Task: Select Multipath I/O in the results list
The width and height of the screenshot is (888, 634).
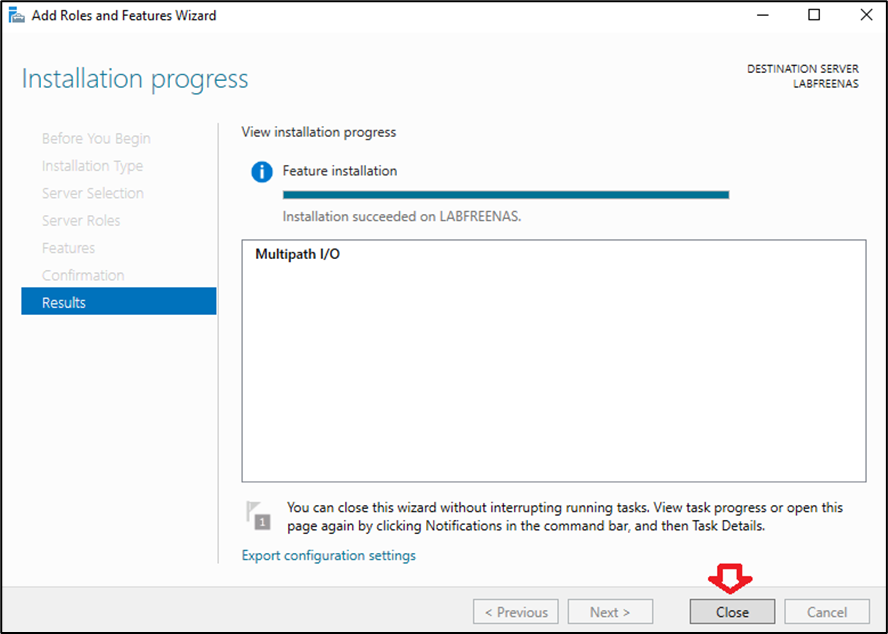Action: click(x=297, y=254)
